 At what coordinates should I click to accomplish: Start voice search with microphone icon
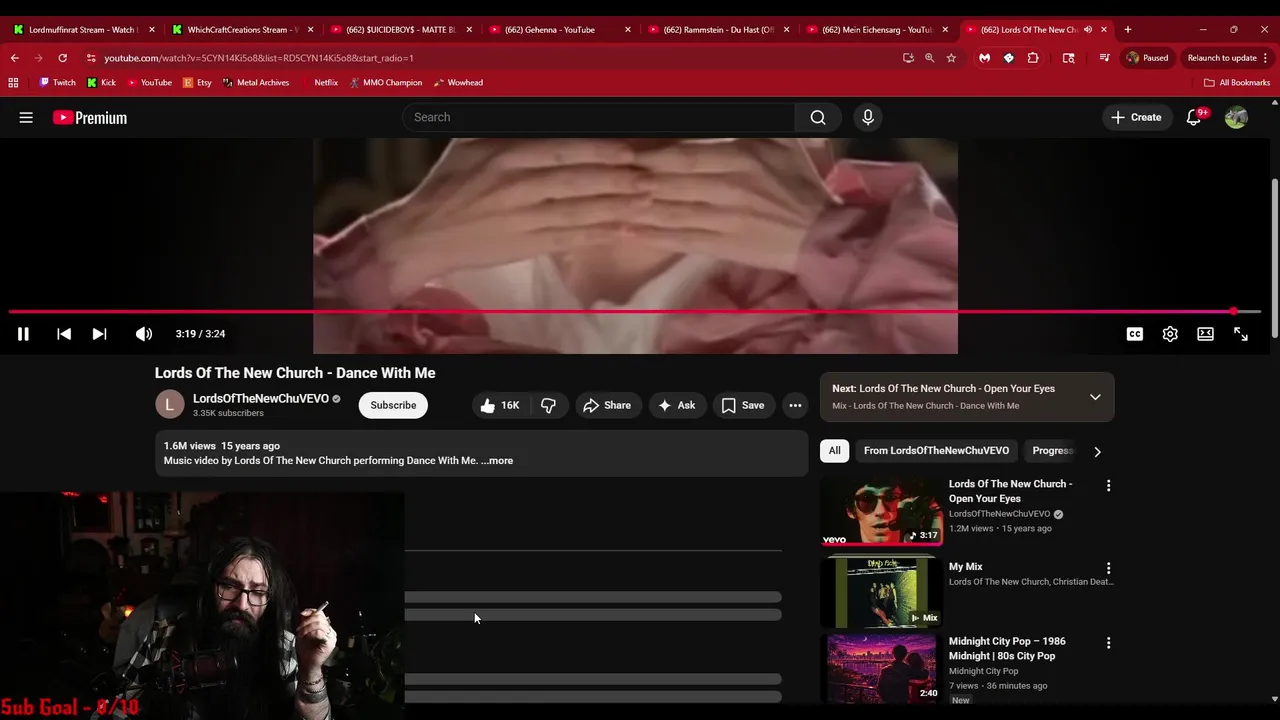coord(868,117)
